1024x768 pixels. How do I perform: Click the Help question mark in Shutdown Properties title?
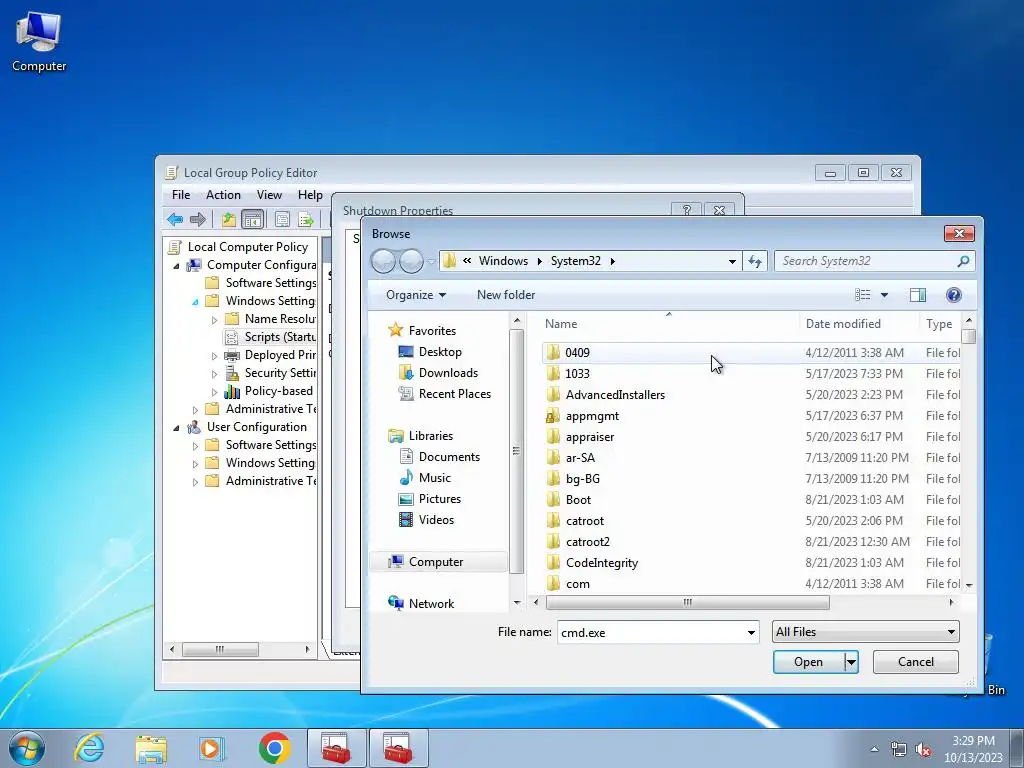[x=686, y=210]
